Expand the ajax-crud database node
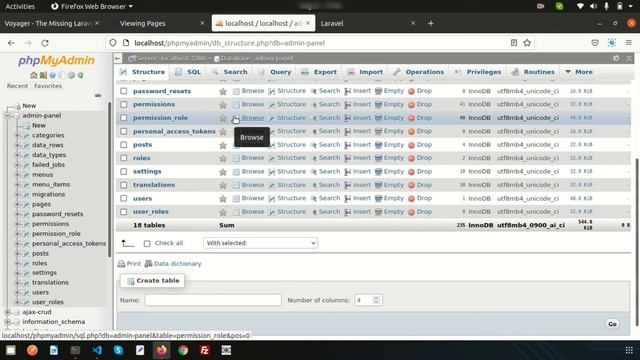Image resolution: width=640 pixels, height=360 pixels. point(7,312)
